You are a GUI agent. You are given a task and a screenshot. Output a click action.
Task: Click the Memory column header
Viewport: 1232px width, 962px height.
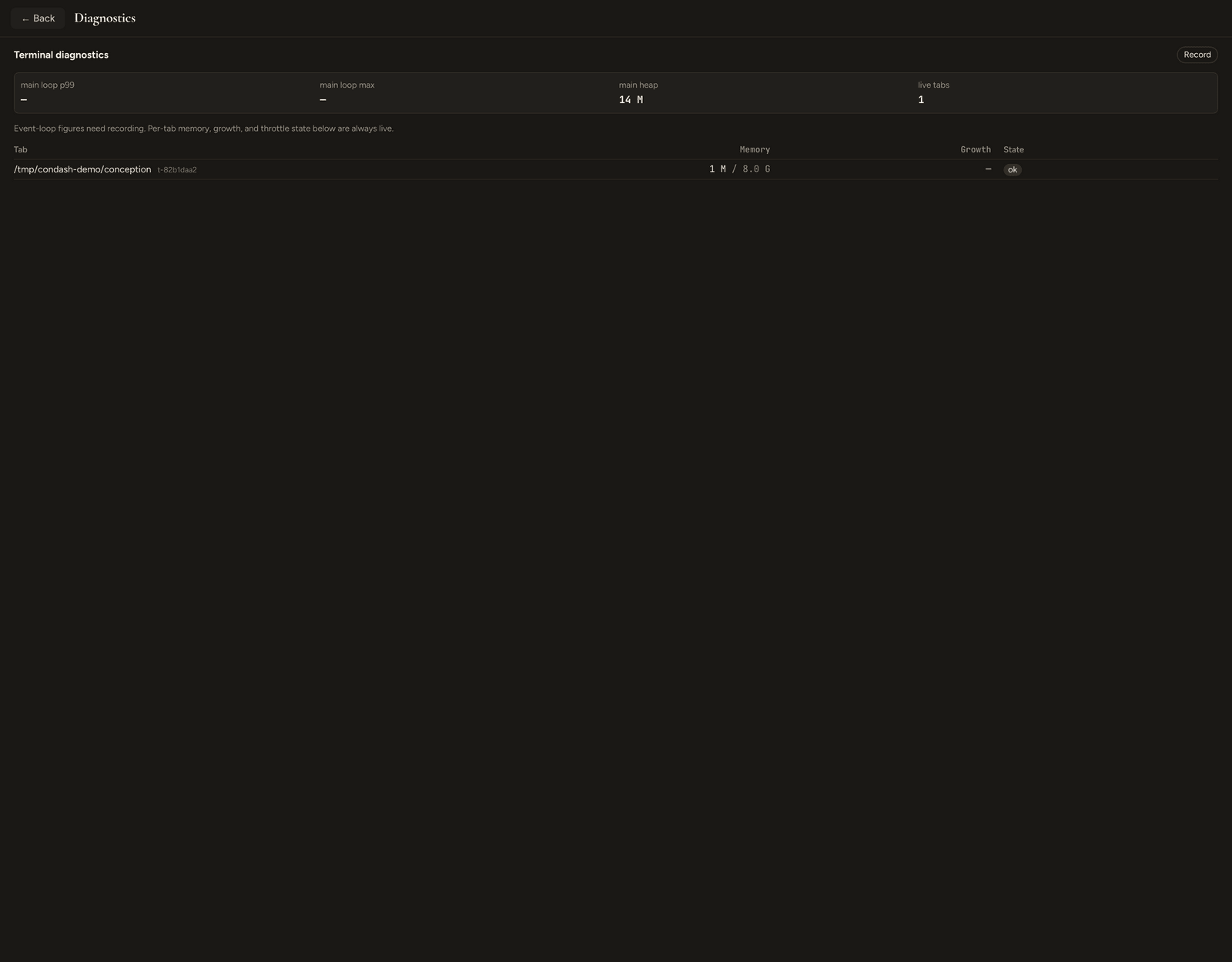[x=755, y=149]
